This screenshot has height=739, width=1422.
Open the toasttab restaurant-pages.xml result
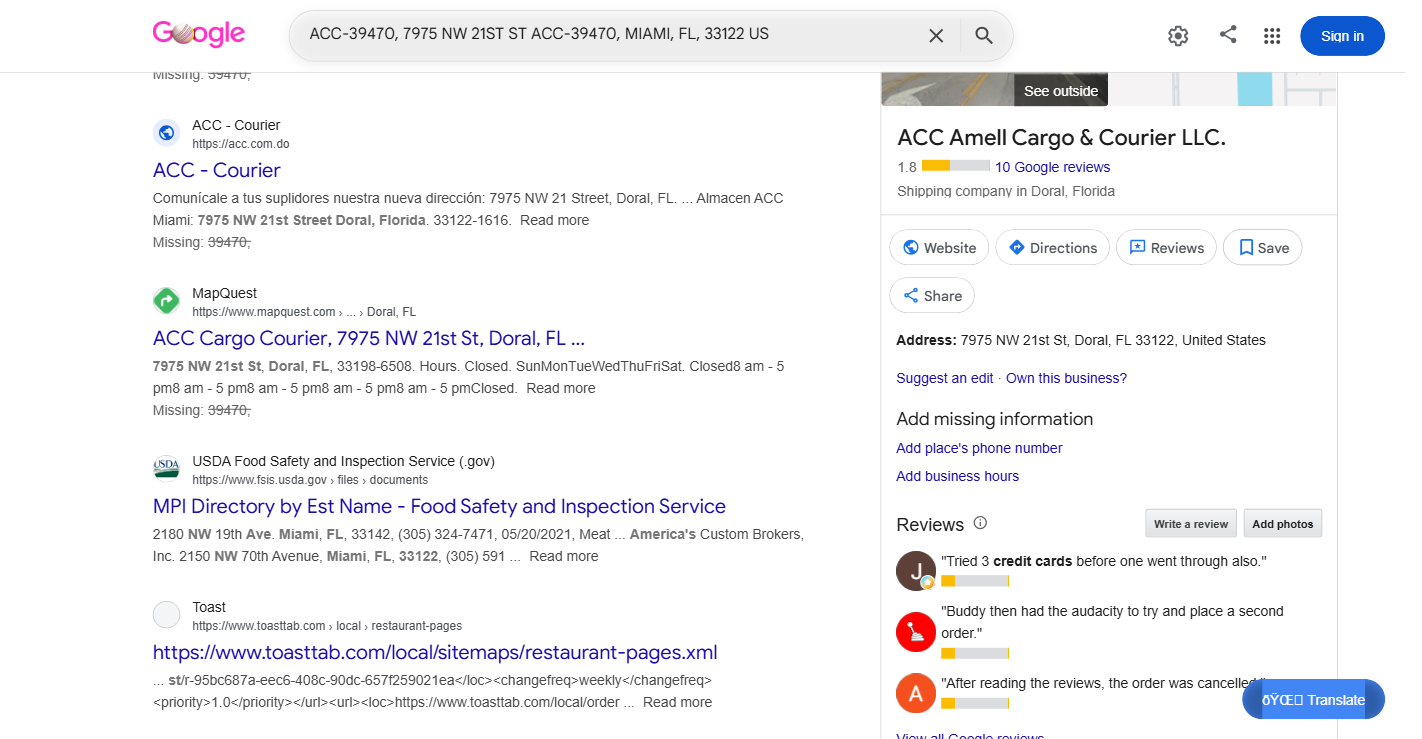435,653
